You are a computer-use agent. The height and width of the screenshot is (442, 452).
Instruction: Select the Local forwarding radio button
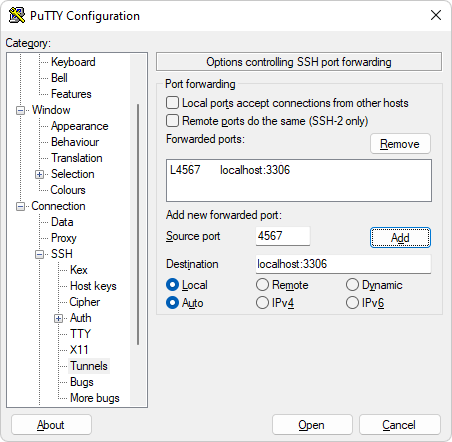click(x=172, y=285)
